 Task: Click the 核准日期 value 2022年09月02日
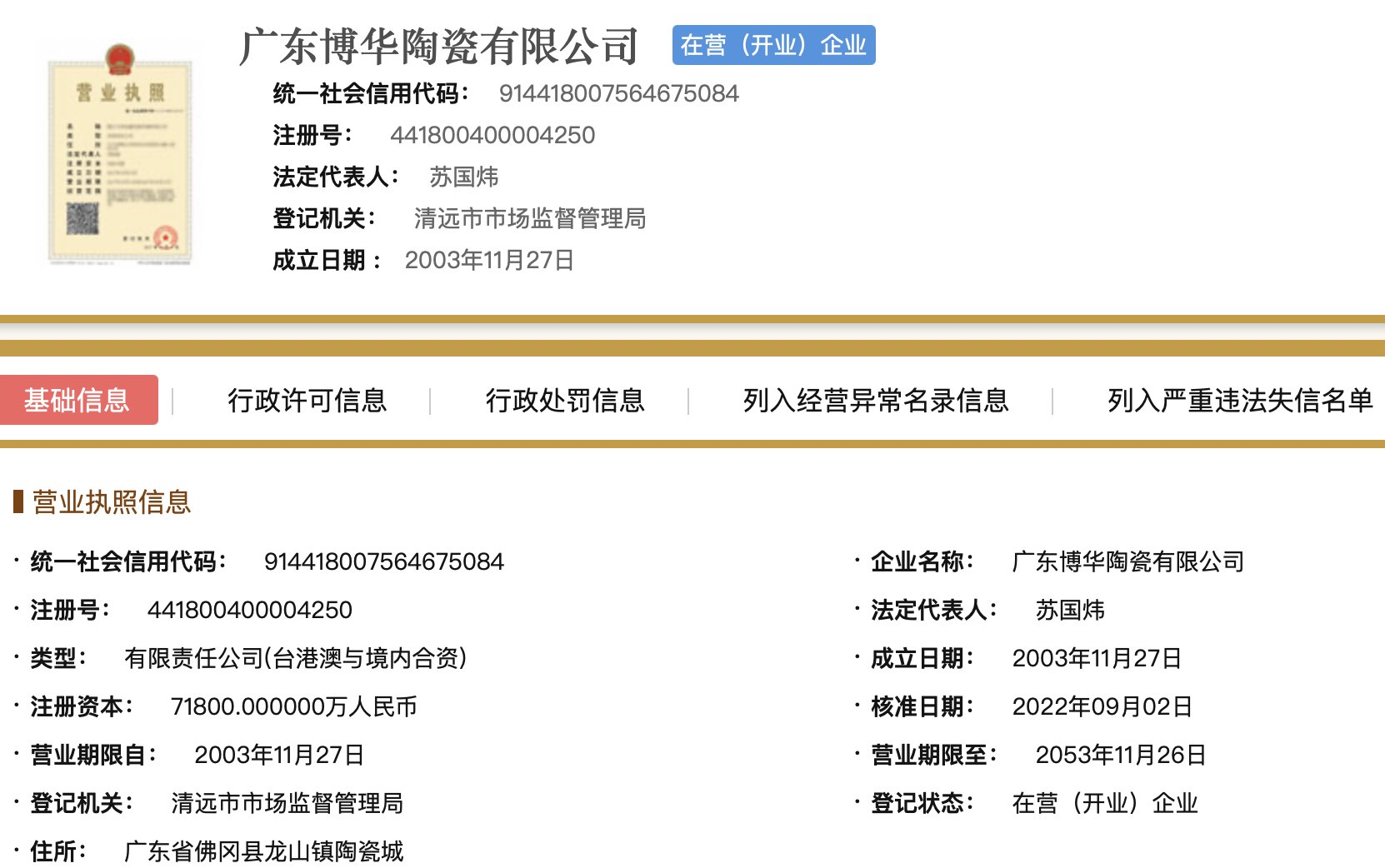coord(1102,706)
